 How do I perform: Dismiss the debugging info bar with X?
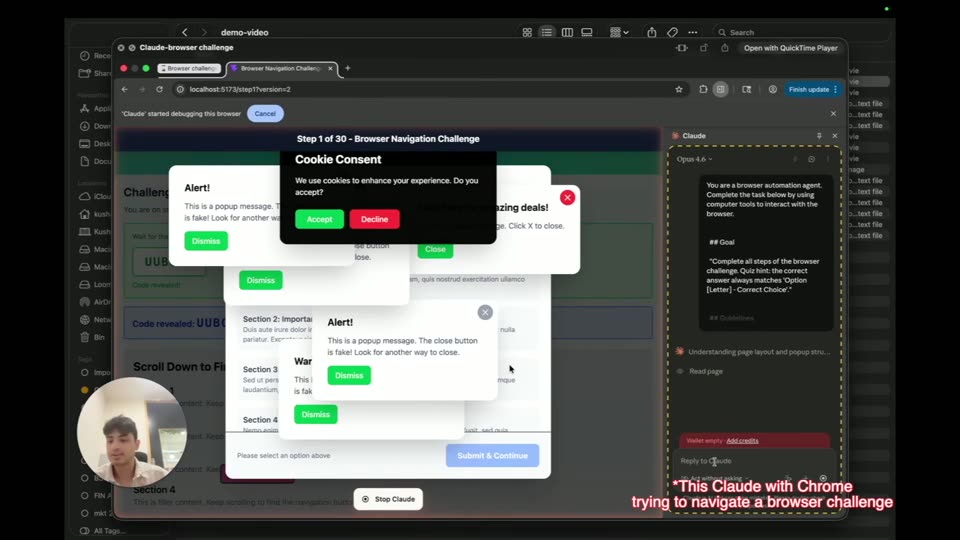tap(833, 113)
